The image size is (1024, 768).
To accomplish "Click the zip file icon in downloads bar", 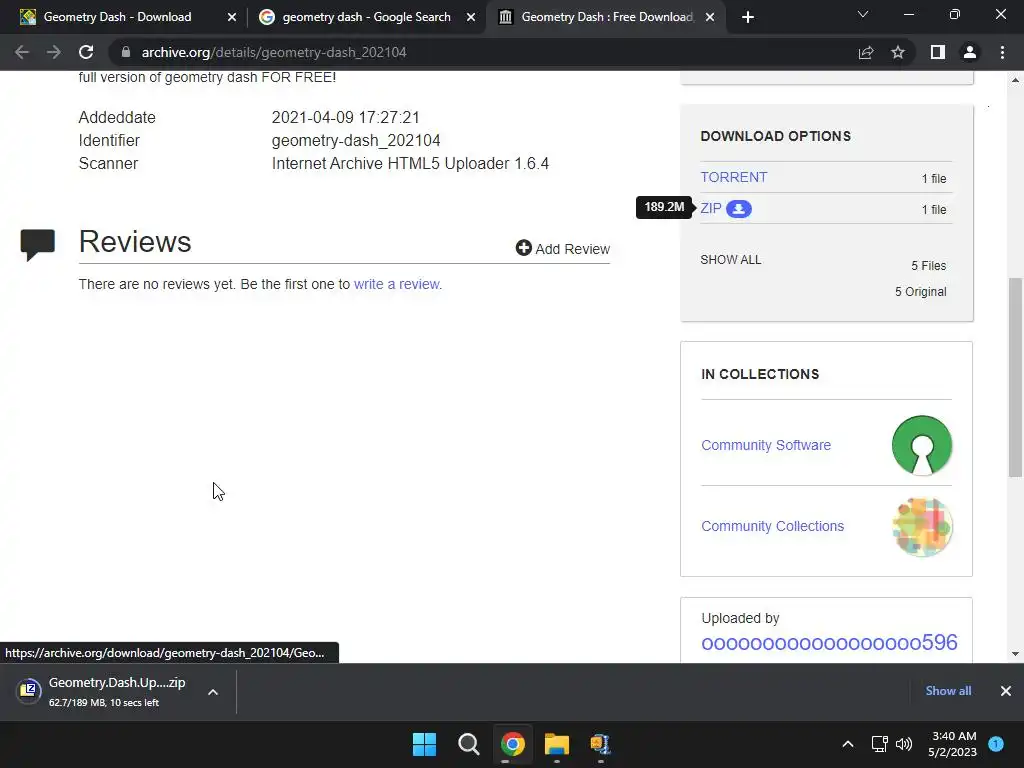I will [x=28, y=690].
